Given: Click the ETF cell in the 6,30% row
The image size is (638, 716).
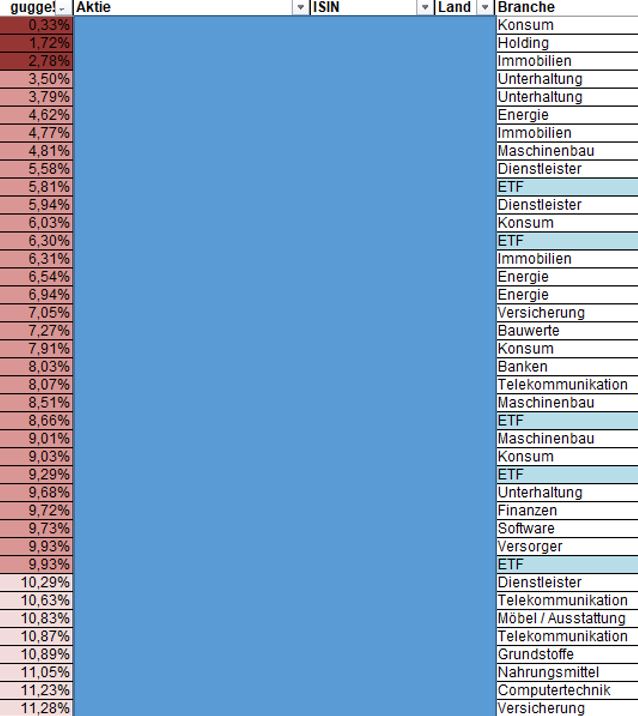Looking at the screenshot, I should click(x=567, y=241).
